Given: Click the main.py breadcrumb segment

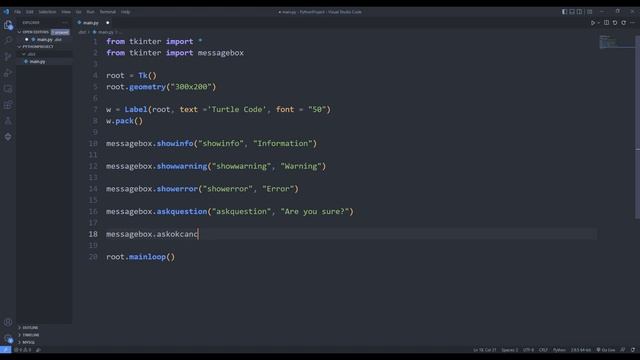Looking at the screenshot, I should pyautogui.click(x=103, y=32).
